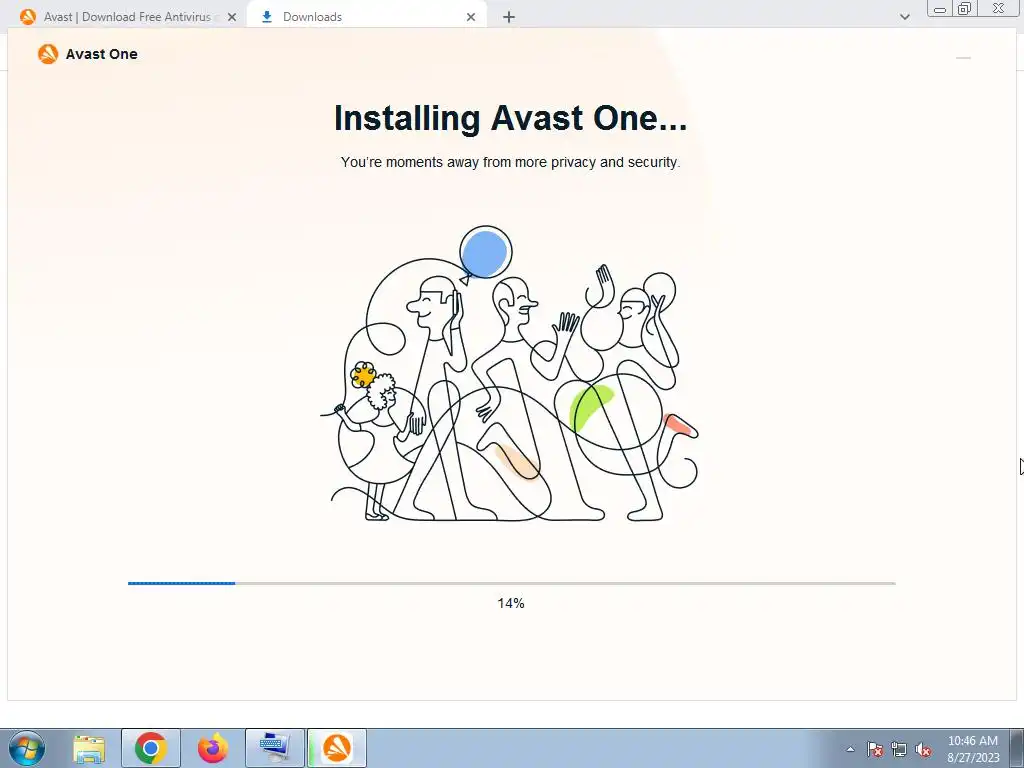
Task: Click the privacy and security subtitle text
Action: click(510, 162)
